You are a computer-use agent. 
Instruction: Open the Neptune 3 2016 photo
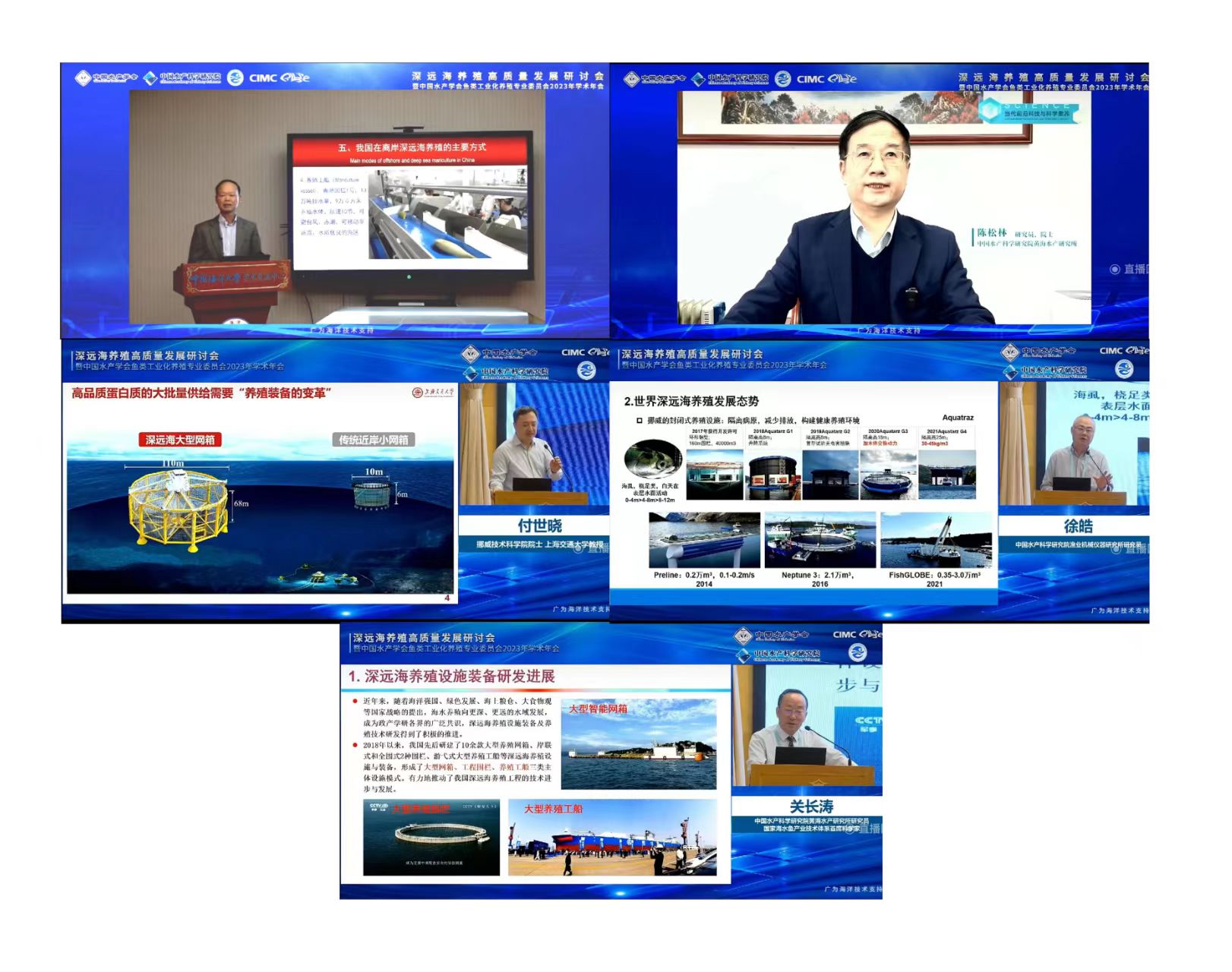pyautogui.click(x=820, y=540)
